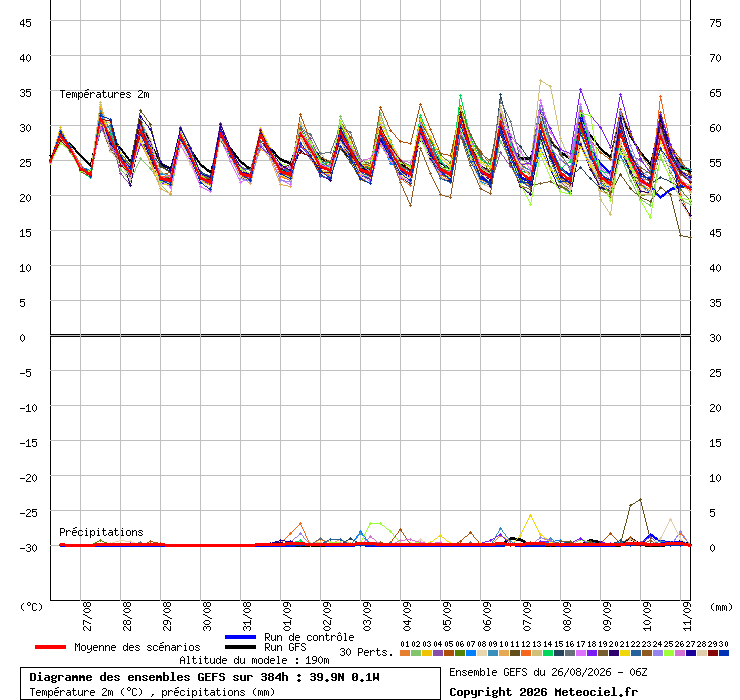Image resolution: width=740 pixels, height=700 pixels.
Task: Click the 11/09 date axis label
Action: point(687,616)
